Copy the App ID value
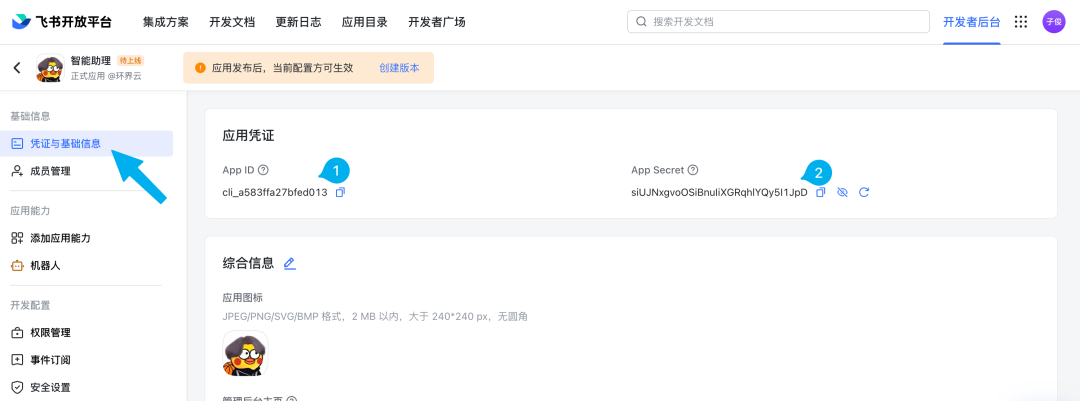This screenshot has width=1080, height=401. [340, 192]
